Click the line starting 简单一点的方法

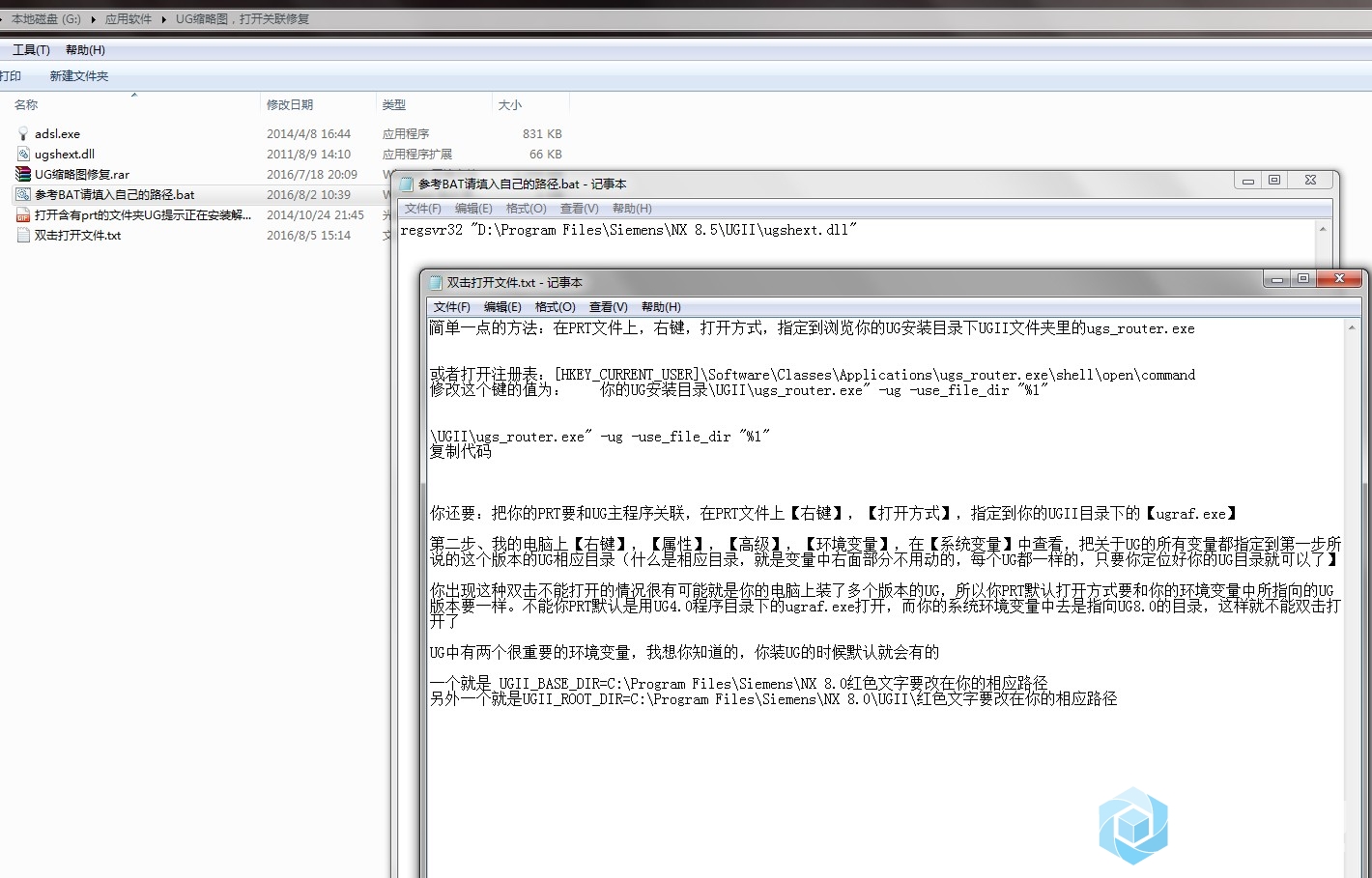point(813,328)
